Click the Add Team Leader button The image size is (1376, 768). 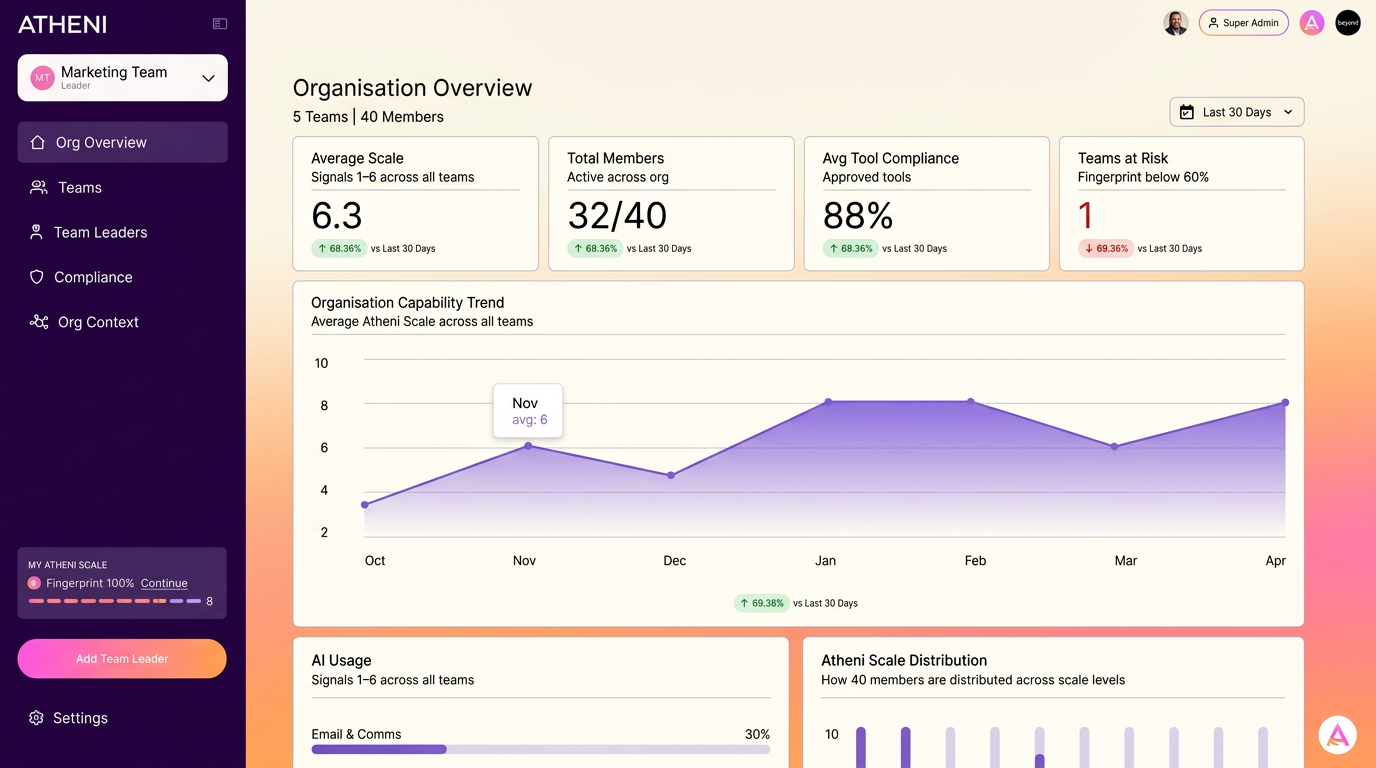coord(122,659)
